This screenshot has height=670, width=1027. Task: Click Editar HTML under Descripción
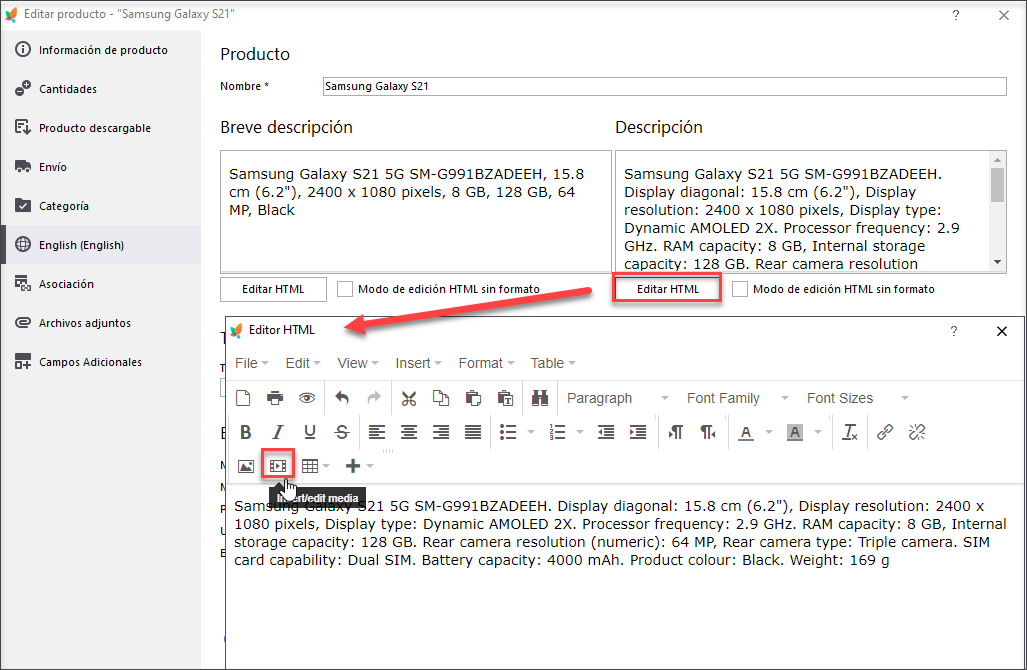pyautogui.click(x=667, y=289)
